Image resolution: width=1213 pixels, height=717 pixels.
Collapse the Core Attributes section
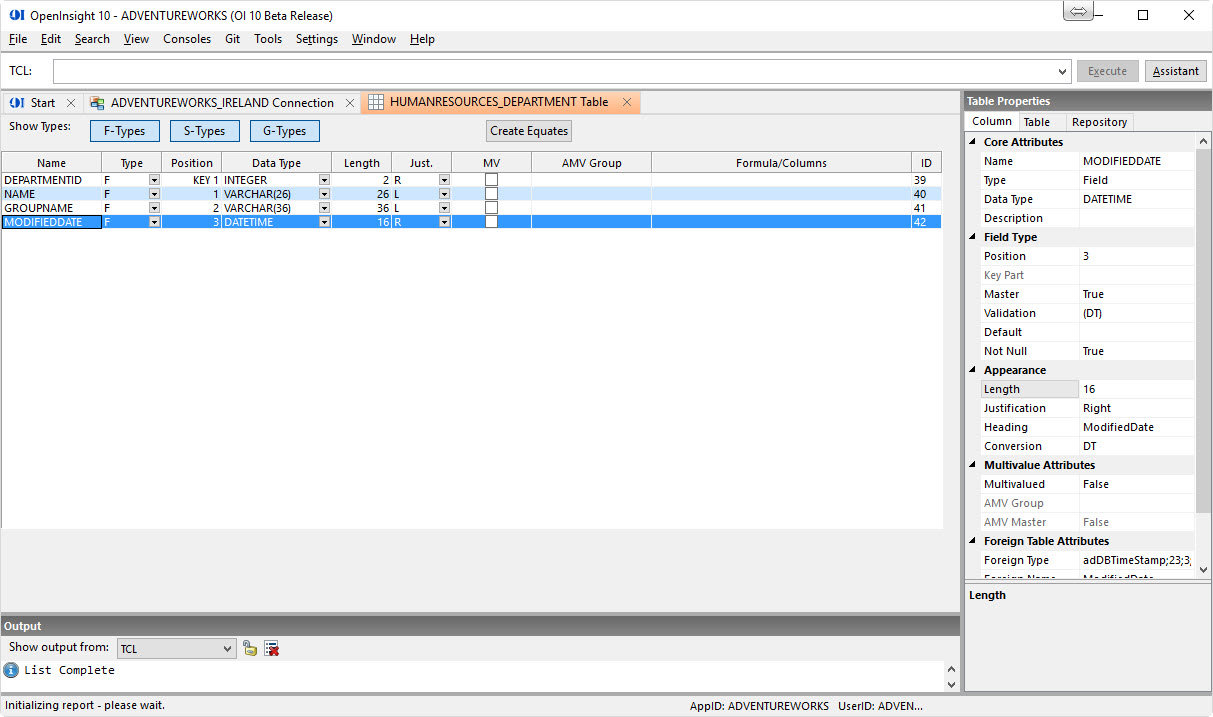972,142
